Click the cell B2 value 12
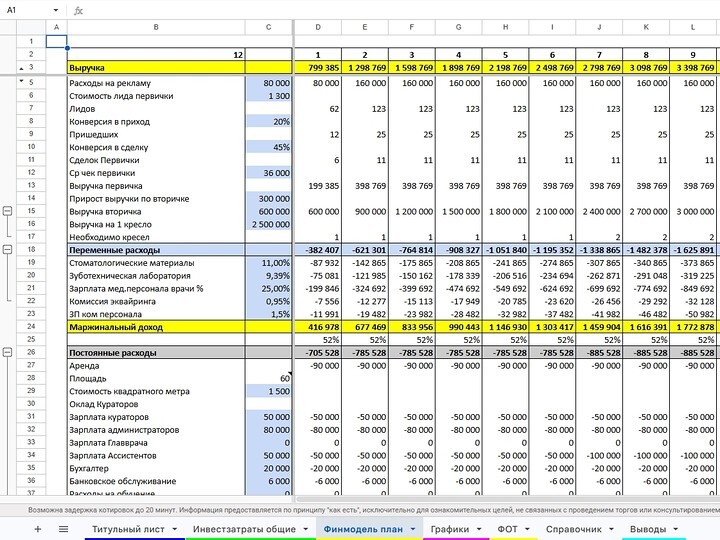This screenshot has height=540, width=720. (x=156, y=55)
